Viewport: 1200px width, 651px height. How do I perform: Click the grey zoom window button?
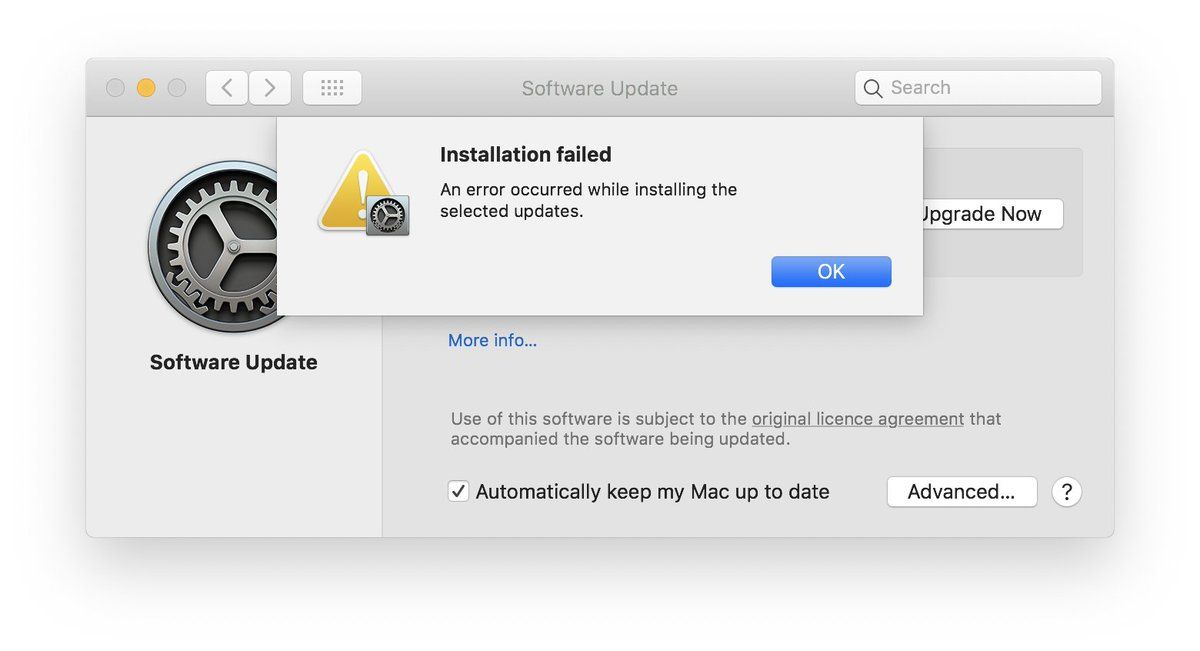tap(177, 88)
